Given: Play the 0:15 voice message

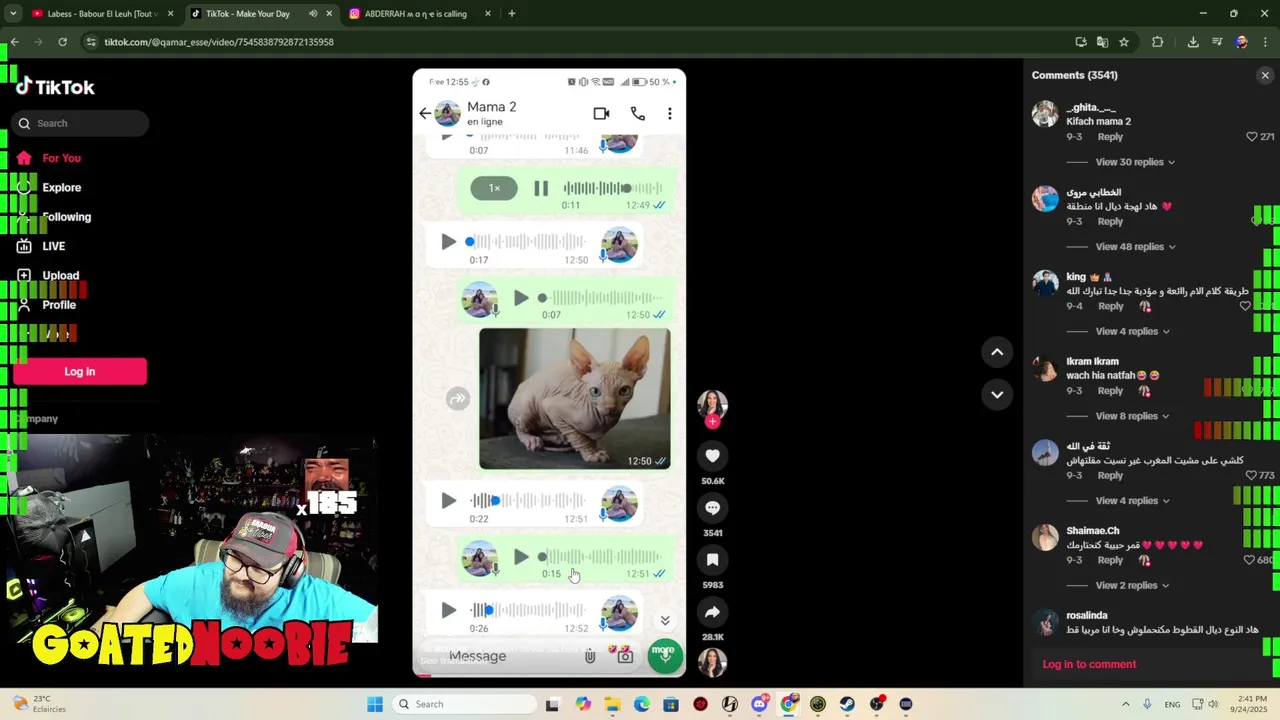Looking at the screenshot, I should pos(521,557).
